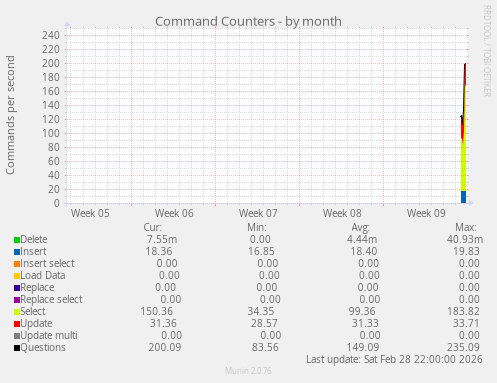Click the blue Insert bar in graph
Viewport: 497px width, 383px height.
(x=463, y=197)
